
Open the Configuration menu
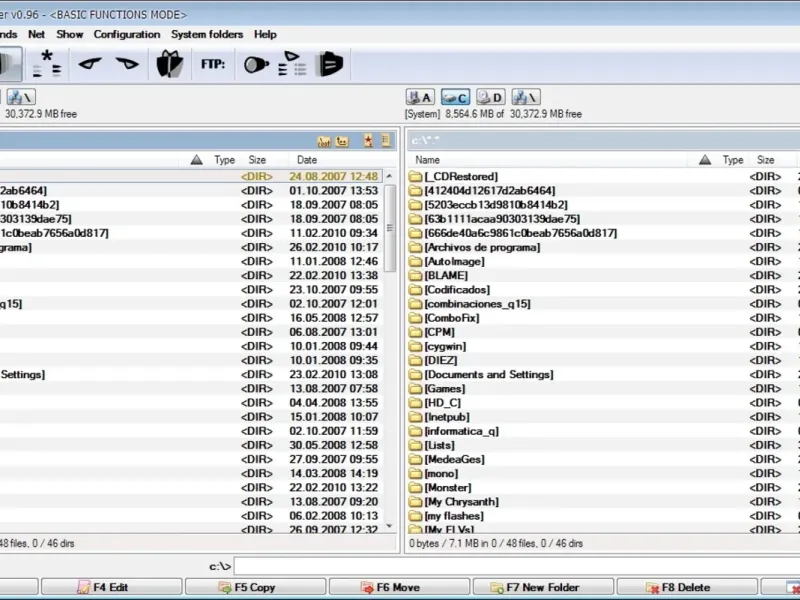[x=127, y=34]
